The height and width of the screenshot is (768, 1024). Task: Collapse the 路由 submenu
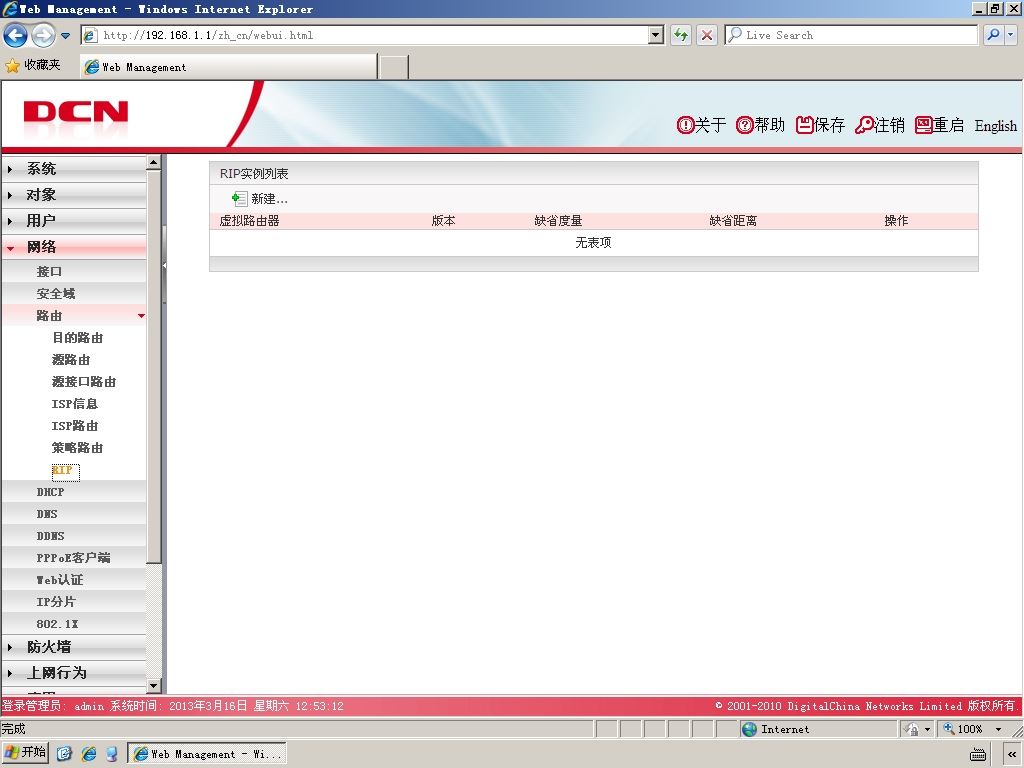point(74,315)
